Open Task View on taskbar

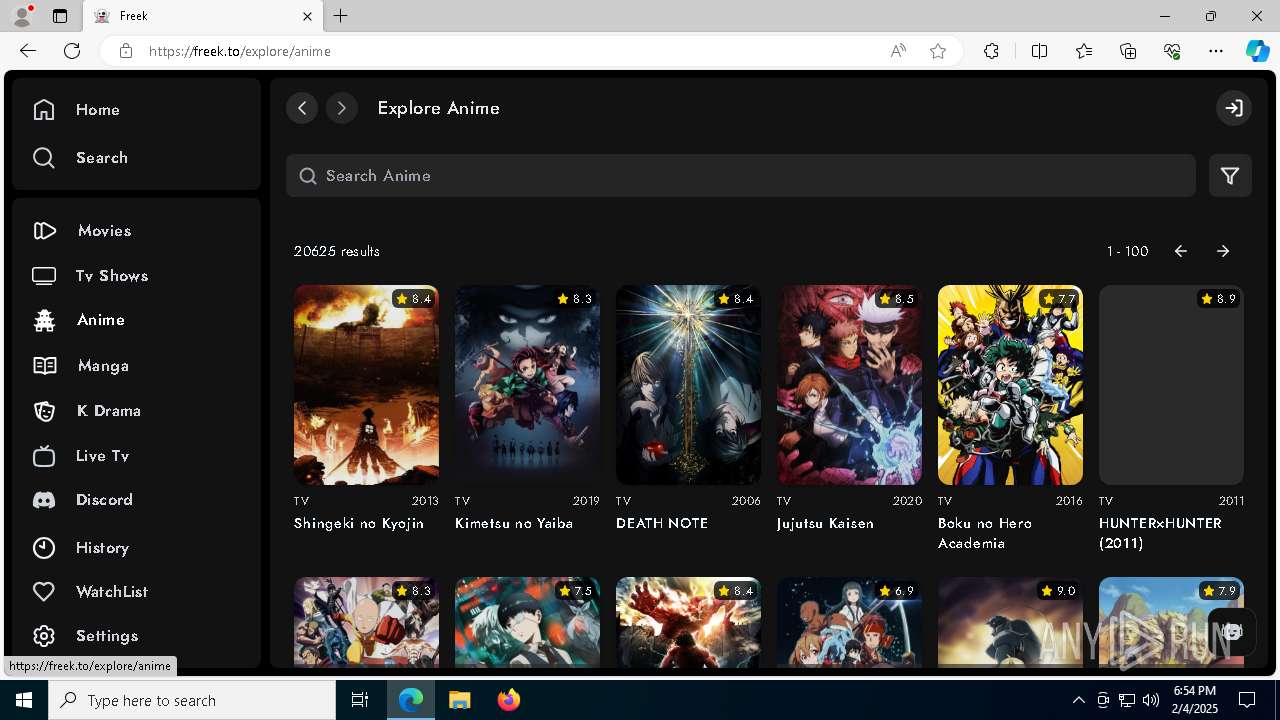360,700
